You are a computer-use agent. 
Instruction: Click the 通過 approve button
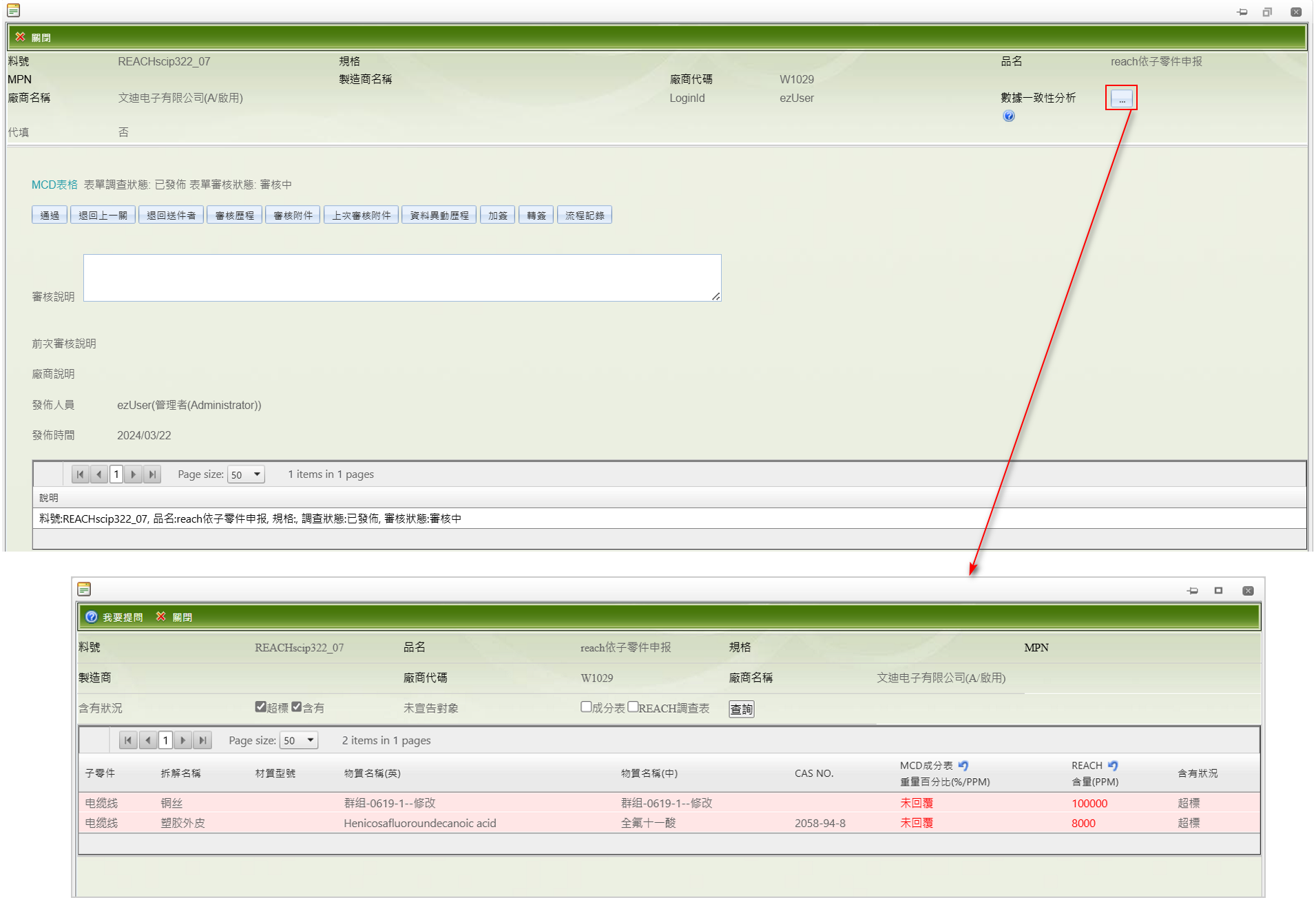[49, 216]
